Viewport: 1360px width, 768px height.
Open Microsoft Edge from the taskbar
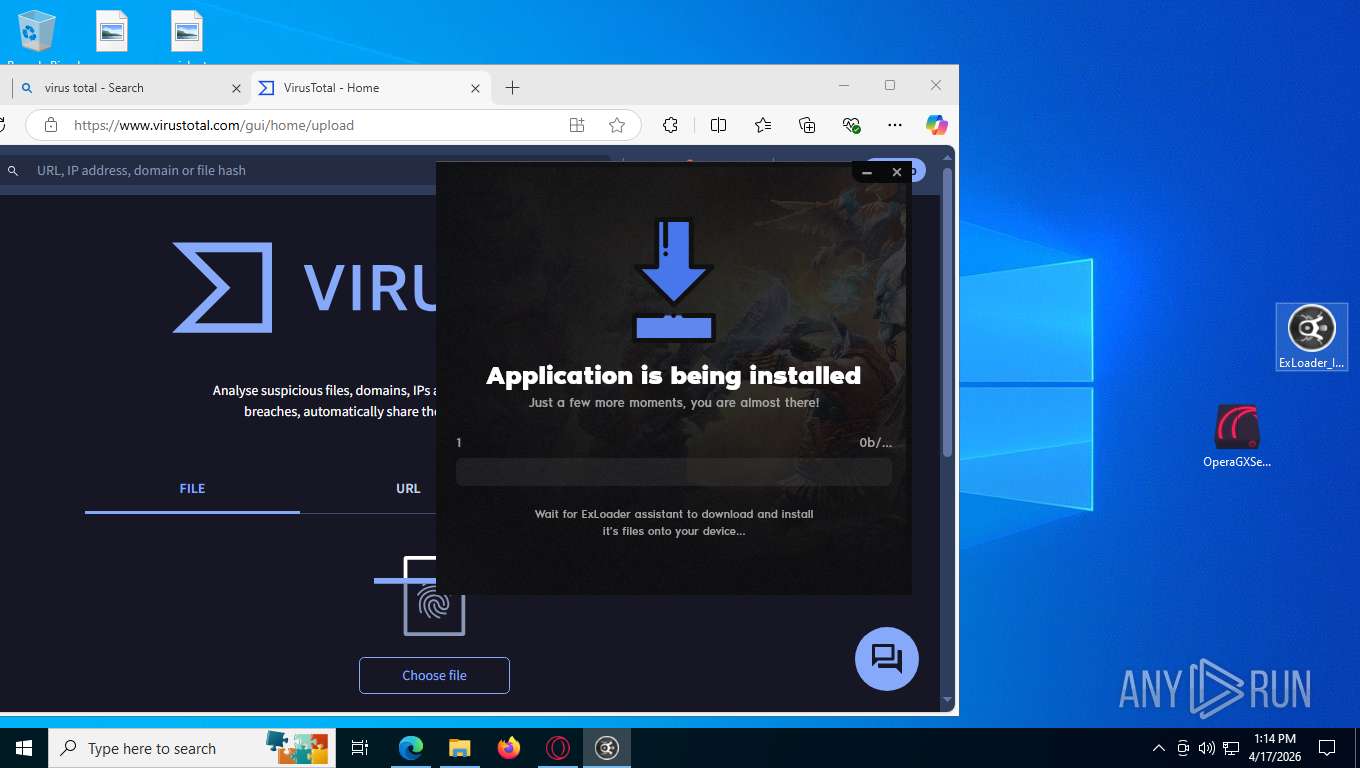point(411,748)
